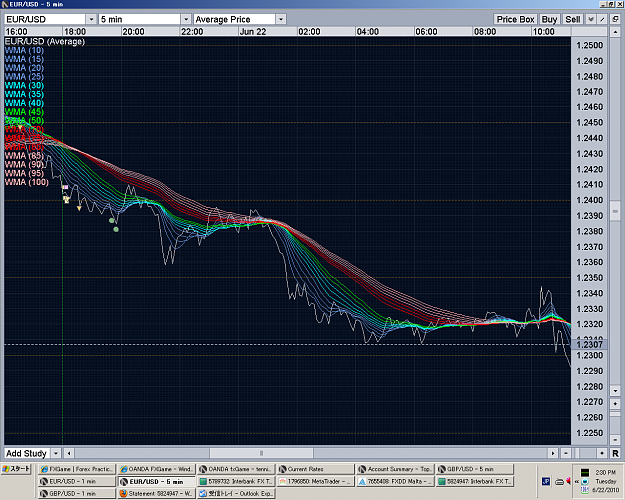Click the vertical price scrollbar thumb
The height and width of the screenshot is (500, 625).
click(x=615, y=212)
